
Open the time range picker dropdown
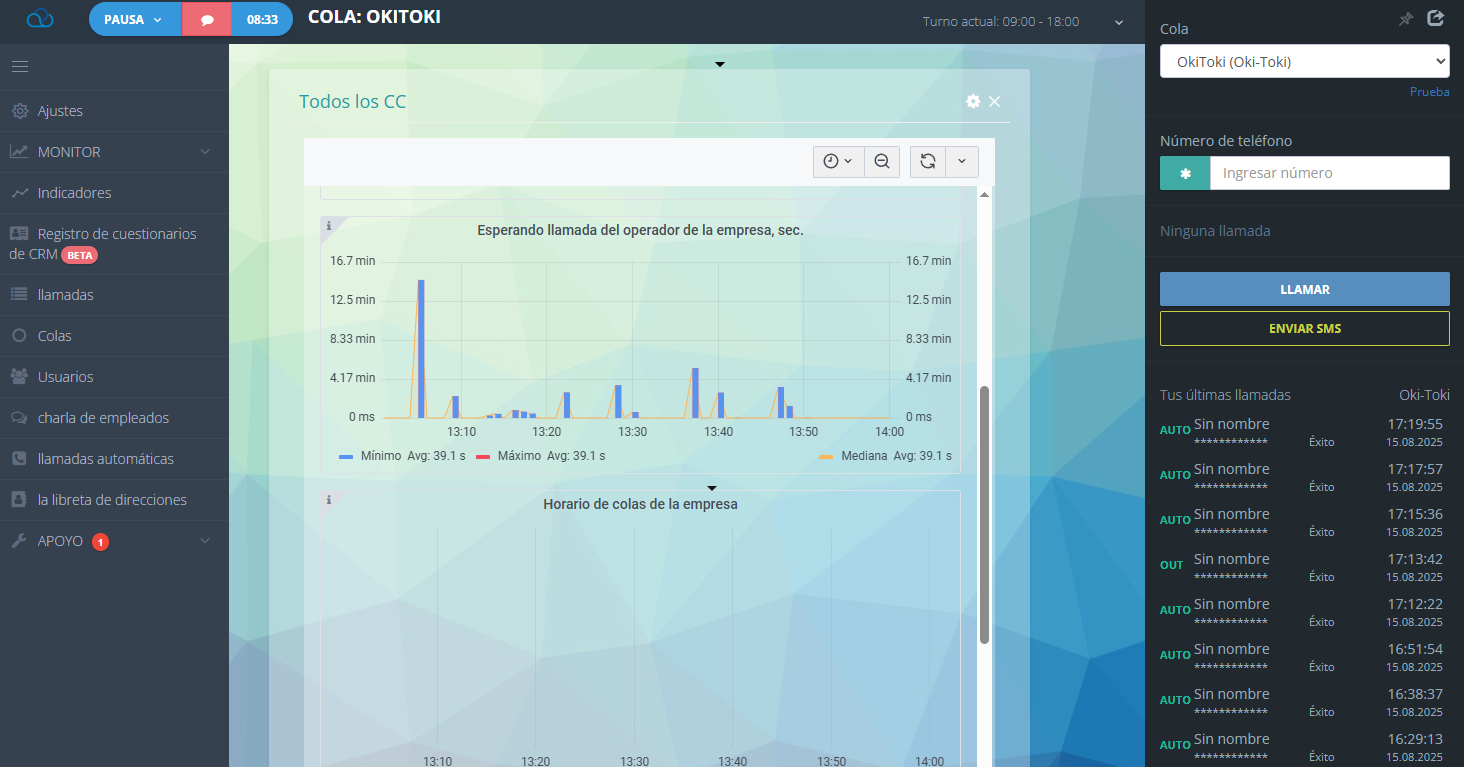click(838, 161)
